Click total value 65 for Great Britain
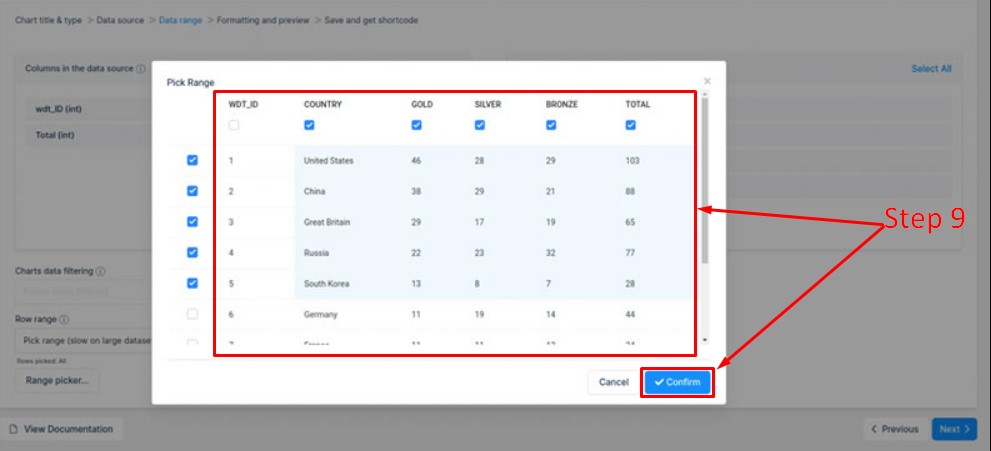The height and width of the screenshot is (451, 991). (x=630, y=222)
